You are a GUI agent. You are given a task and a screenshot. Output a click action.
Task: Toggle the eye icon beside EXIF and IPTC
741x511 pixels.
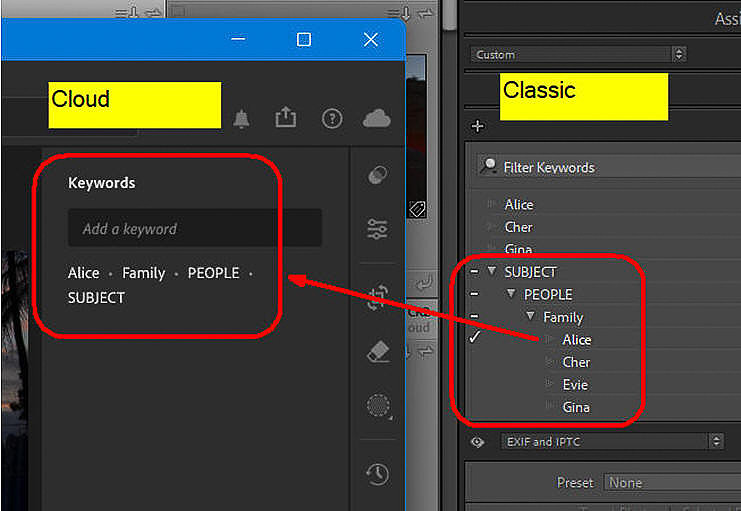tap(477, 442)
